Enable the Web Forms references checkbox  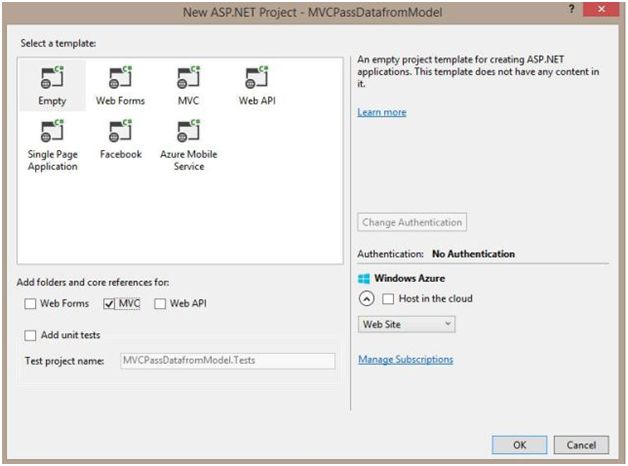tap(32, 303)
